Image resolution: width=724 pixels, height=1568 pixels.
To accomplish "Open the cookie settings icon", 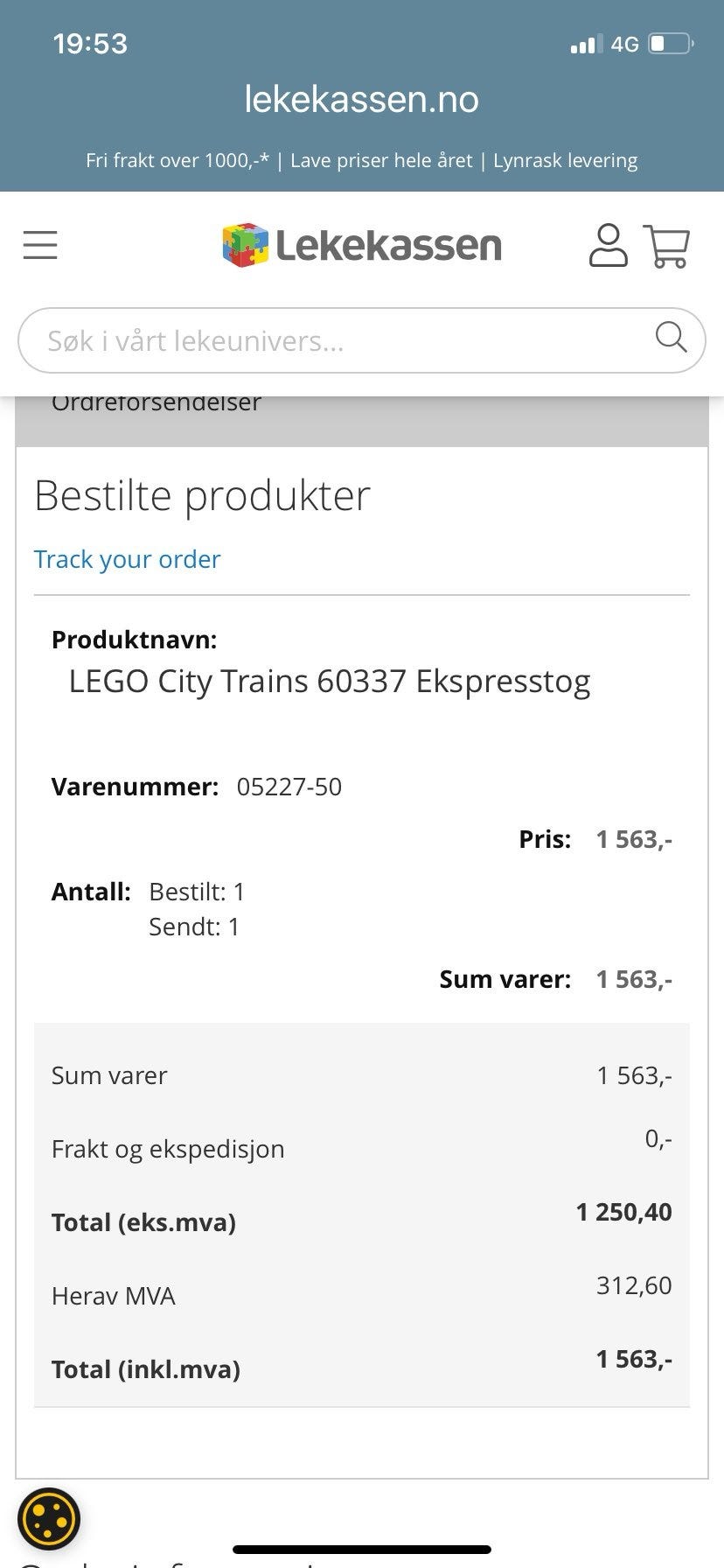I will click(49, 1519).
